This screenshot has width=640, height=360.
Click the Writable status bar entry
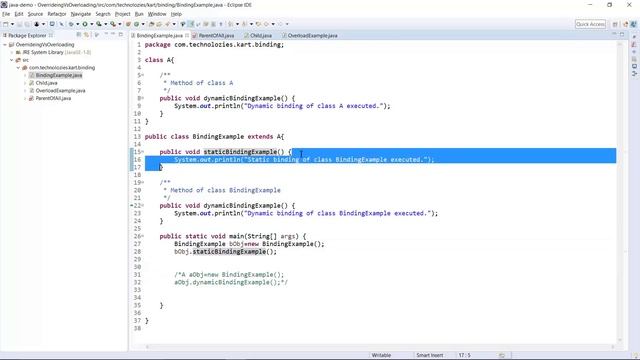click(381, 355)
